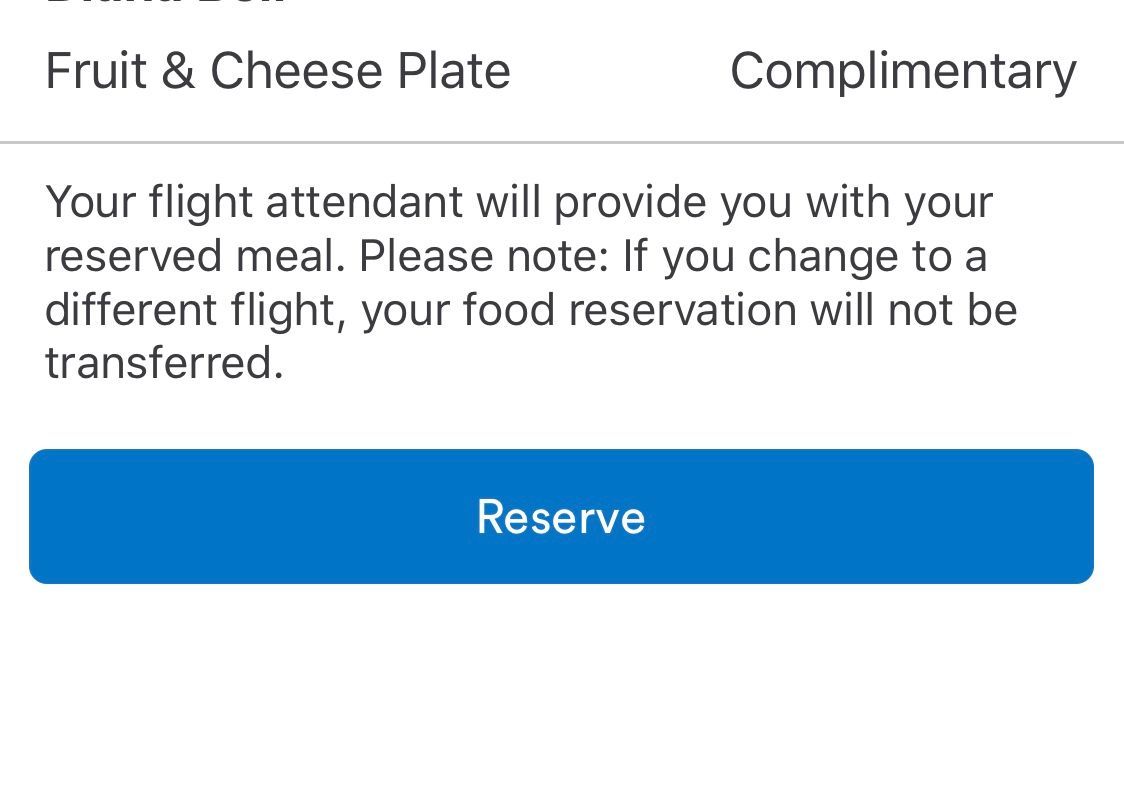Click 'food reservation' in the notice text
This screenshot has height=797, width=1124.
(630, 310)
